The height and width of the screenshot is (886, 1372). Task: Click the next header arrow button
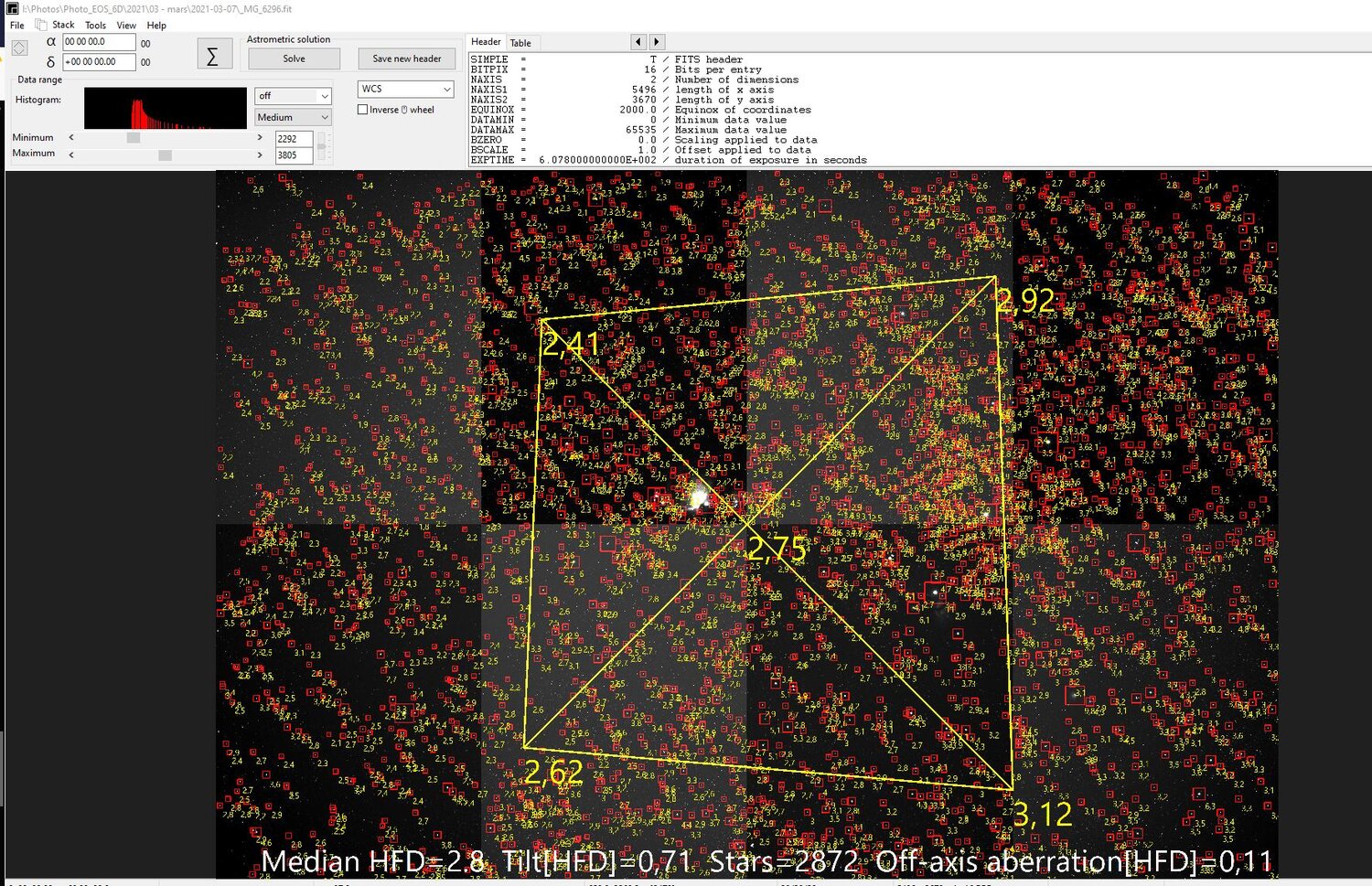(x=656, y=42)
